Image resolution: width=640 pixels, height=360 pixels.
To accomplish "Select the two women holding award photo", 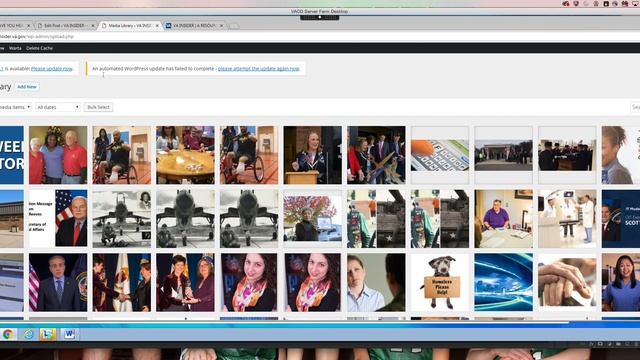I will pos(185,282).
